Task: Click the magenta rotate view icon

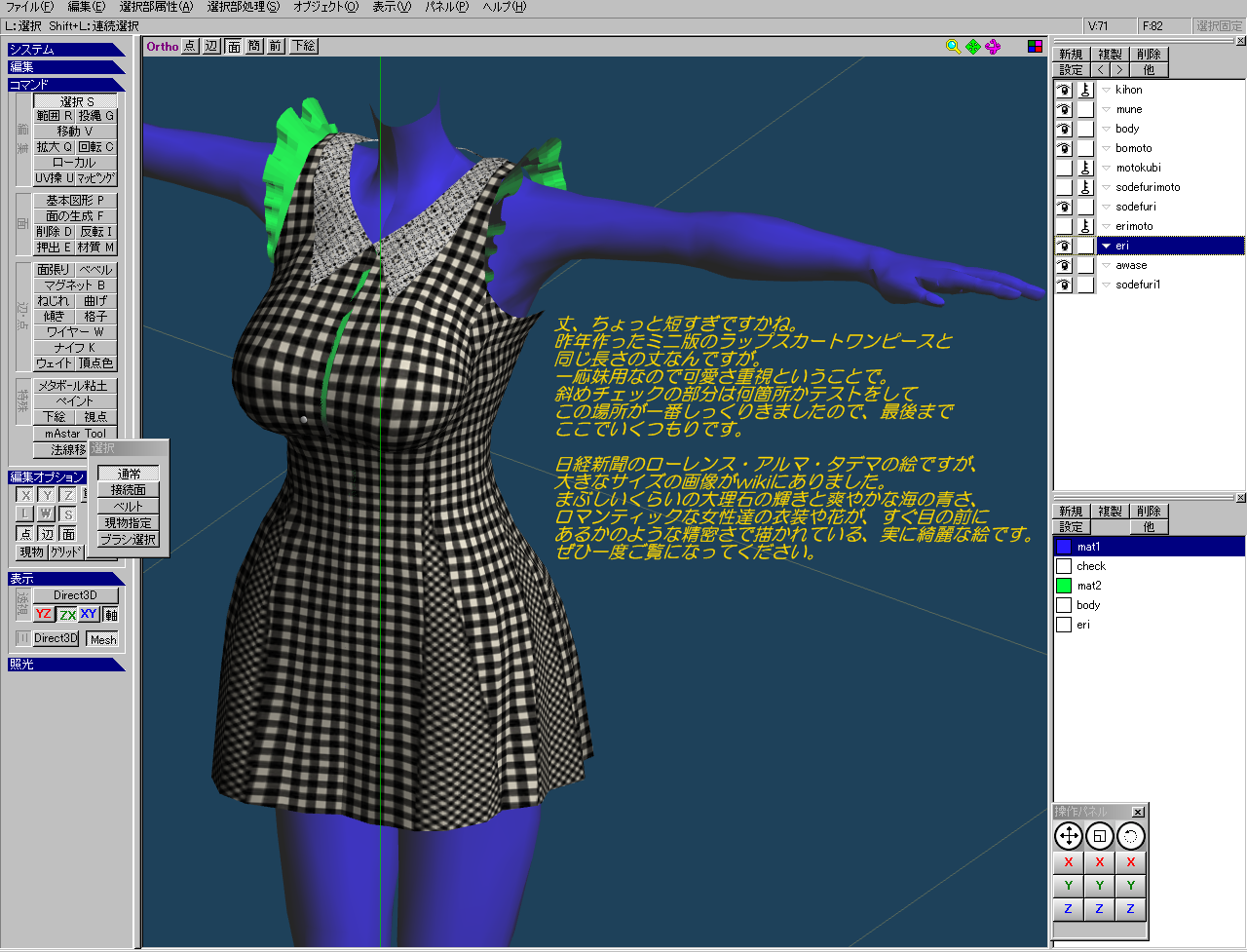Action: [x=992, y=46]
